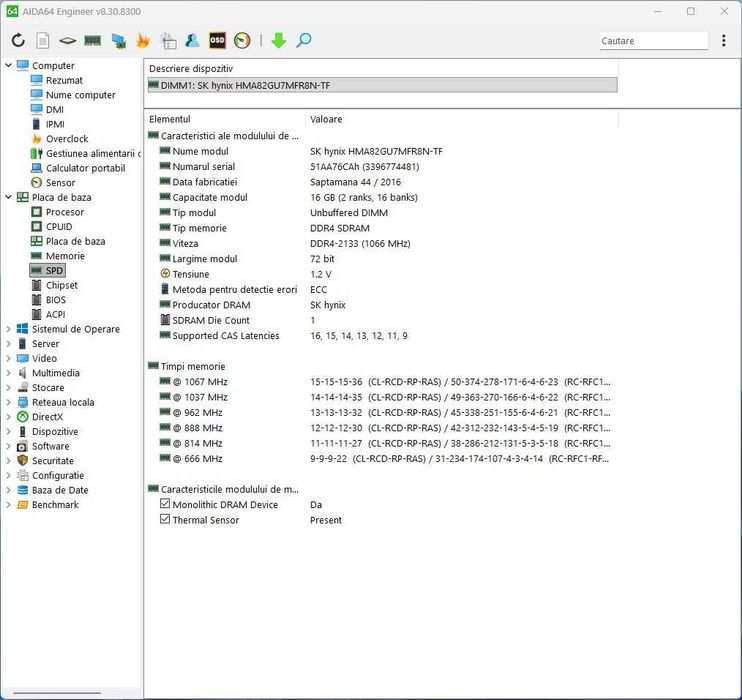Expand the Video tree node
Viewport: 742px width, 700px height.
click(x=9, y=358)
